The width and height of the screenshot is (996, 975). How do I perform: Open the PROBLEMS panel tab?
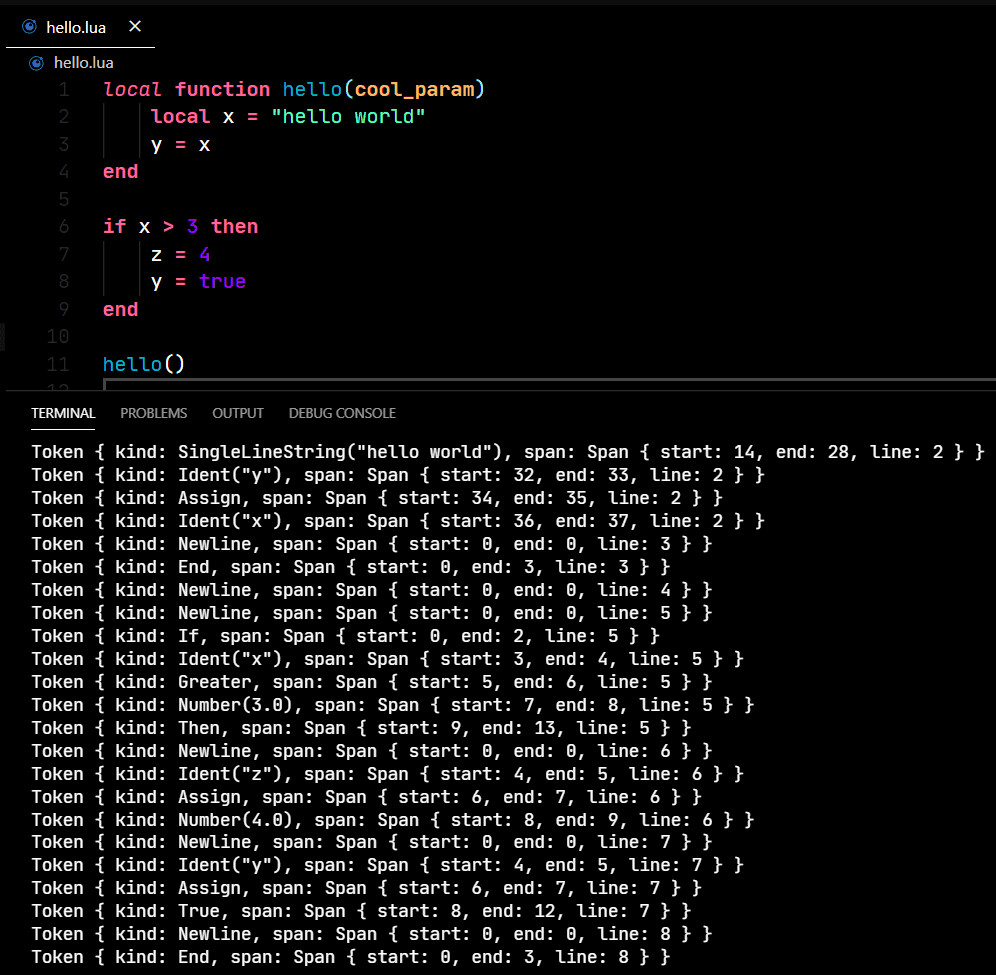pos(154,414)
